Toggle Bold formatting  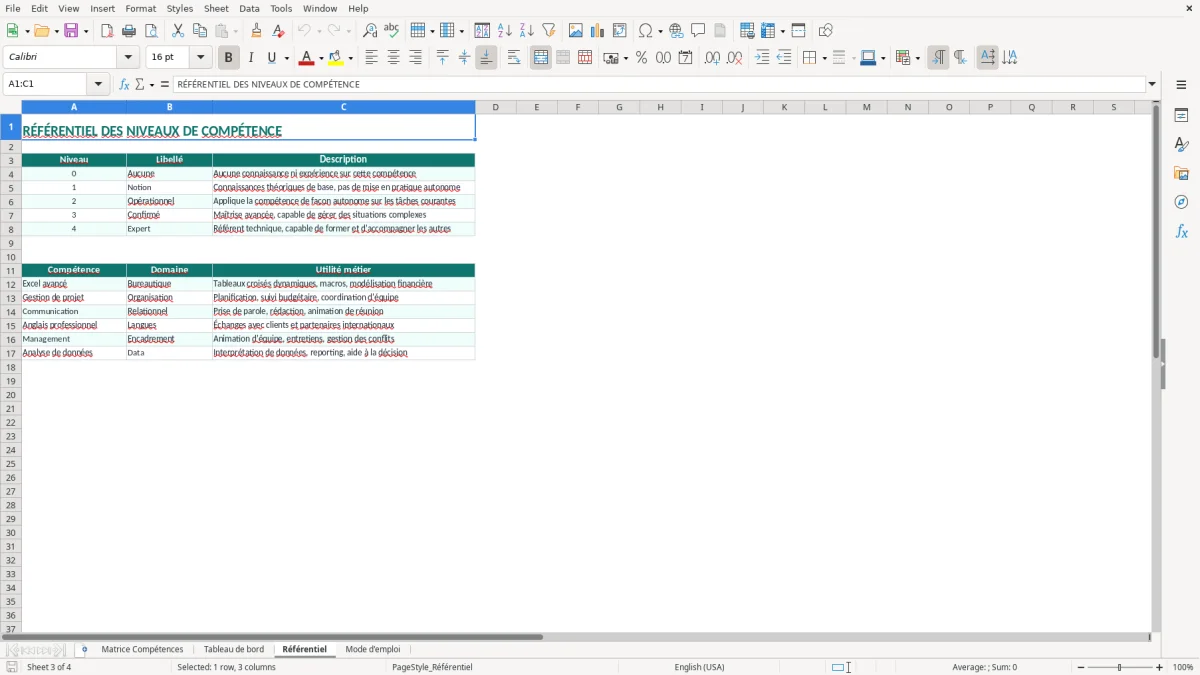pyautogui.click(x=229, y=58)
